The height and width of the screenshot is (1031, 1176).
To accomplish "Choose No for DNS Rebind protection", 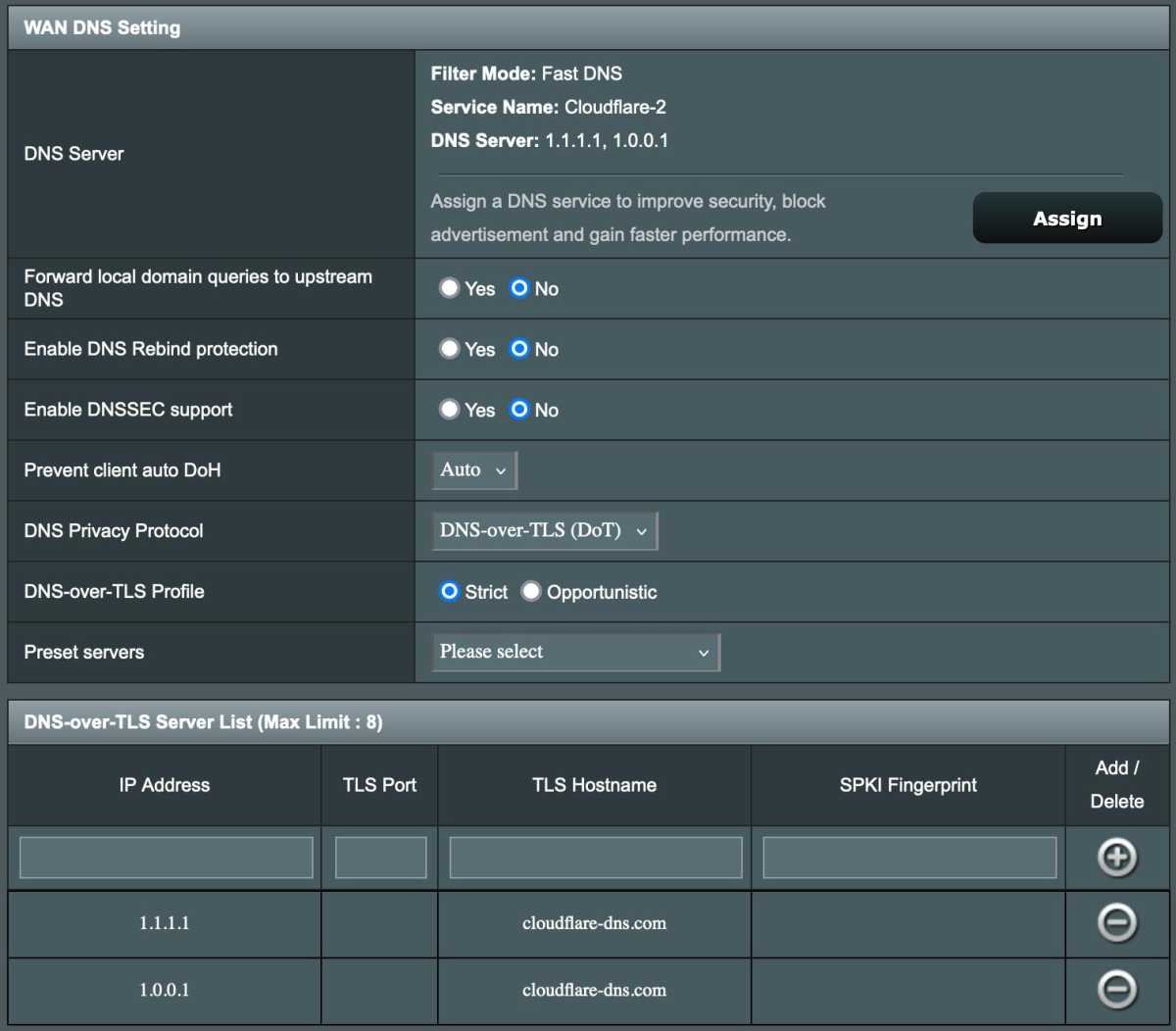I will pos(519,349).
